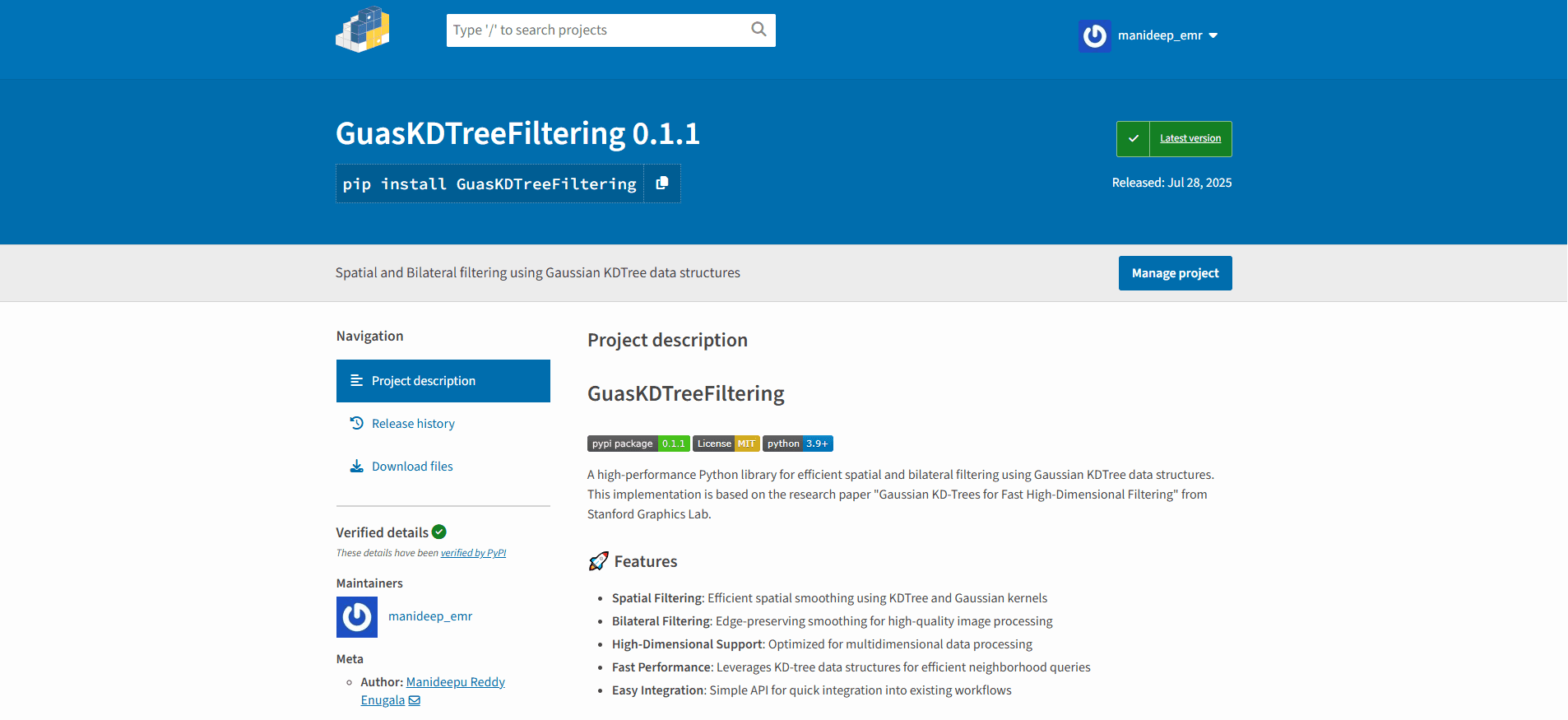Click the author Manideepu Reddy Enugala link

[x=455, y=682]
